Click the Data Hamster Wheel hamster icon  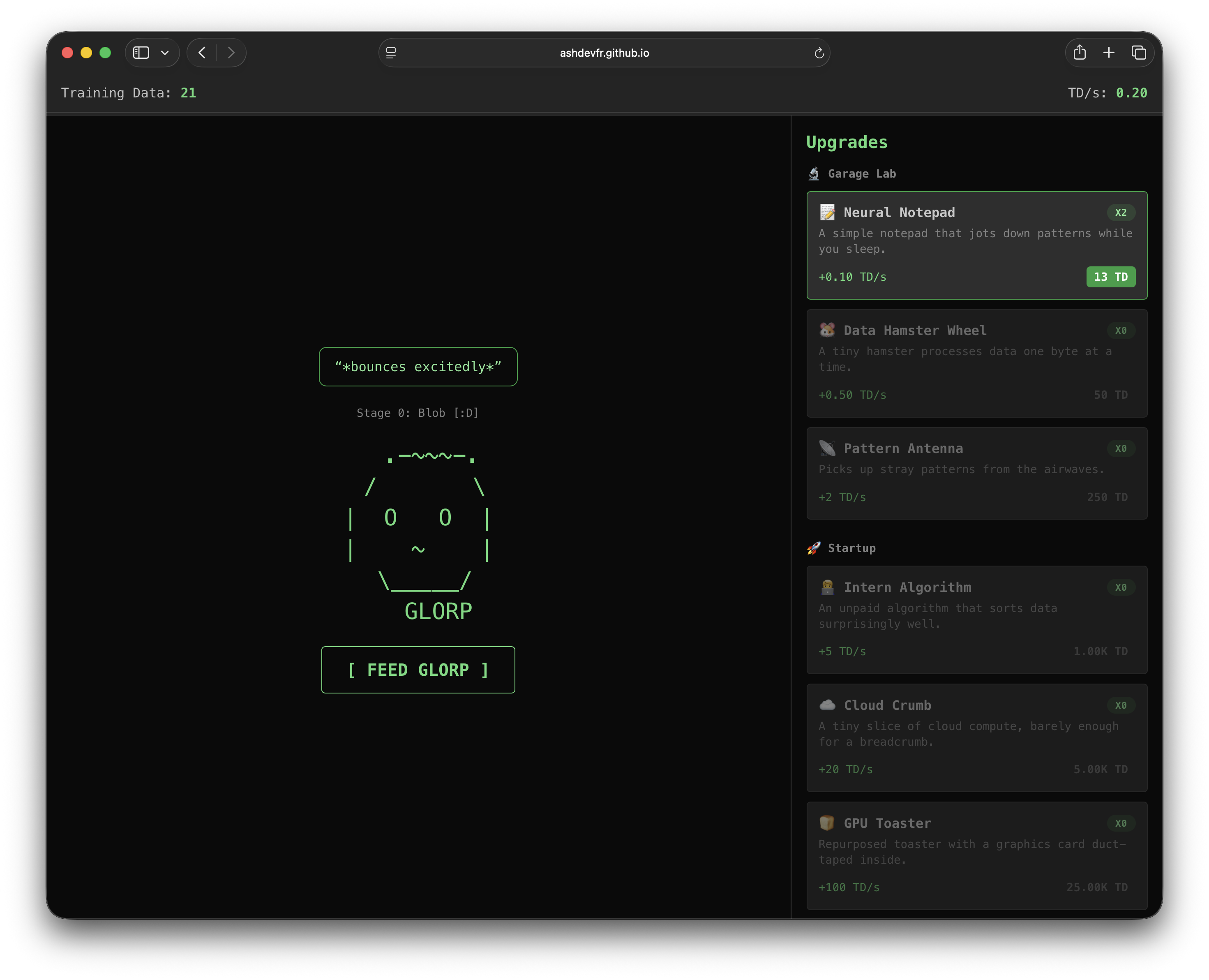(x=827, y=330)
